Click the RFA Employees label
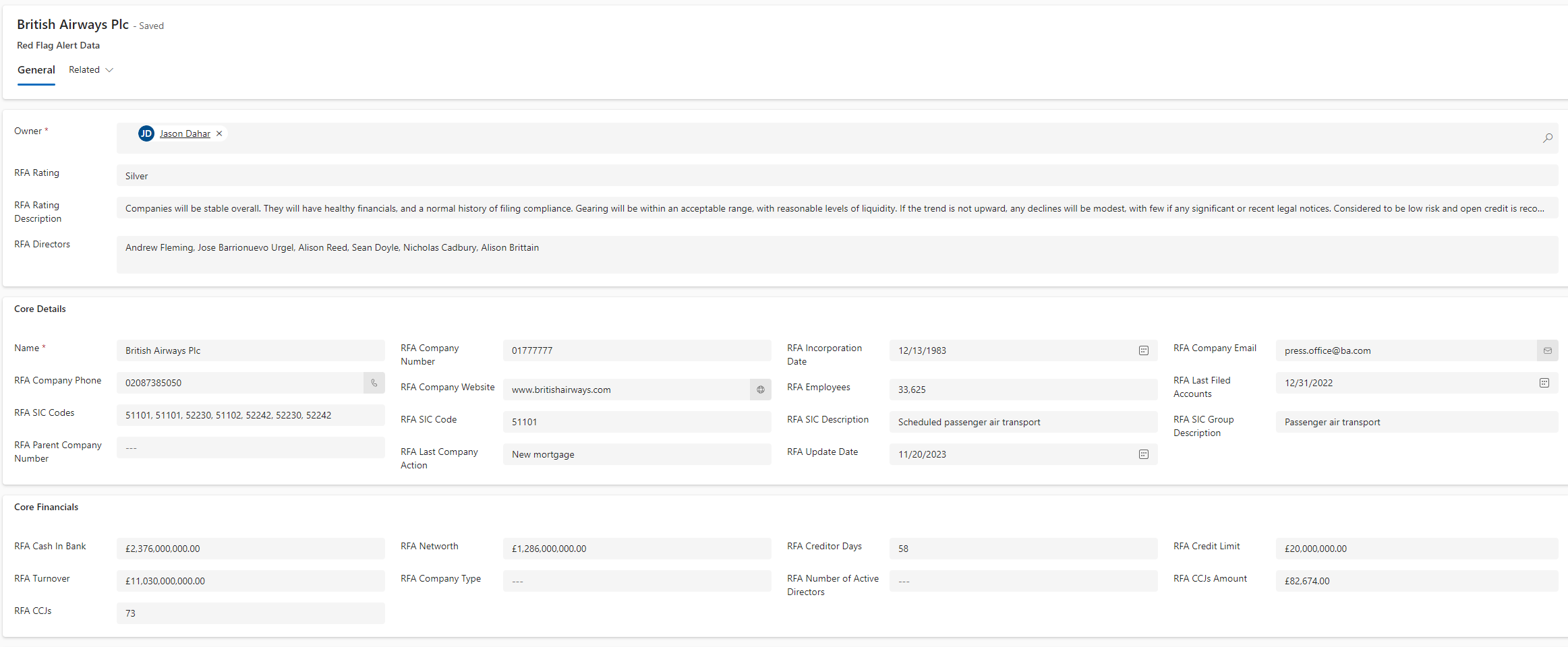Image resolution: width=1568 pixels, height=647 pixels. [818, 387]
